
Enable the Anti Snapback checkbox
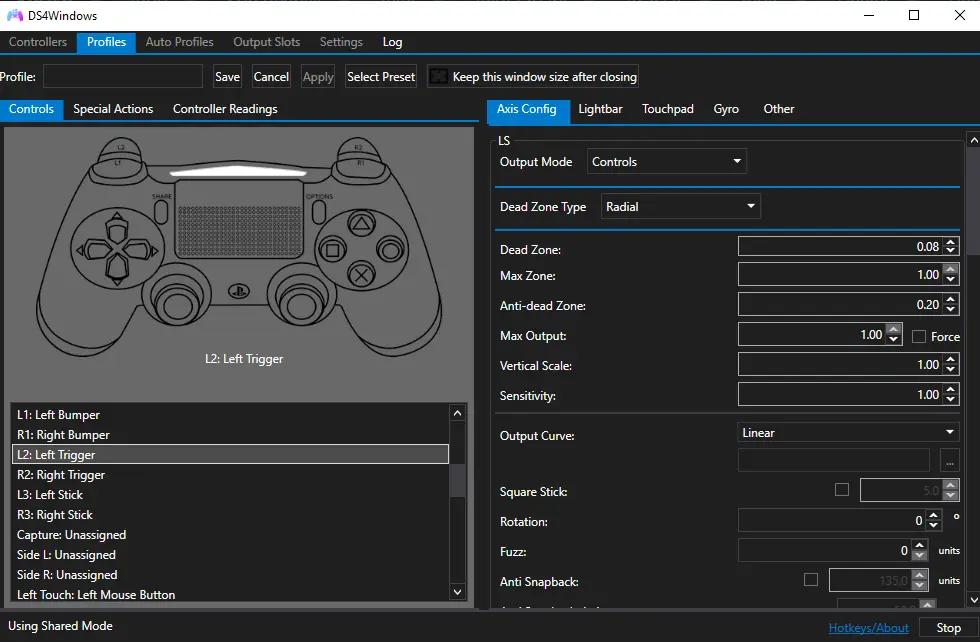(x=811, y=579)
